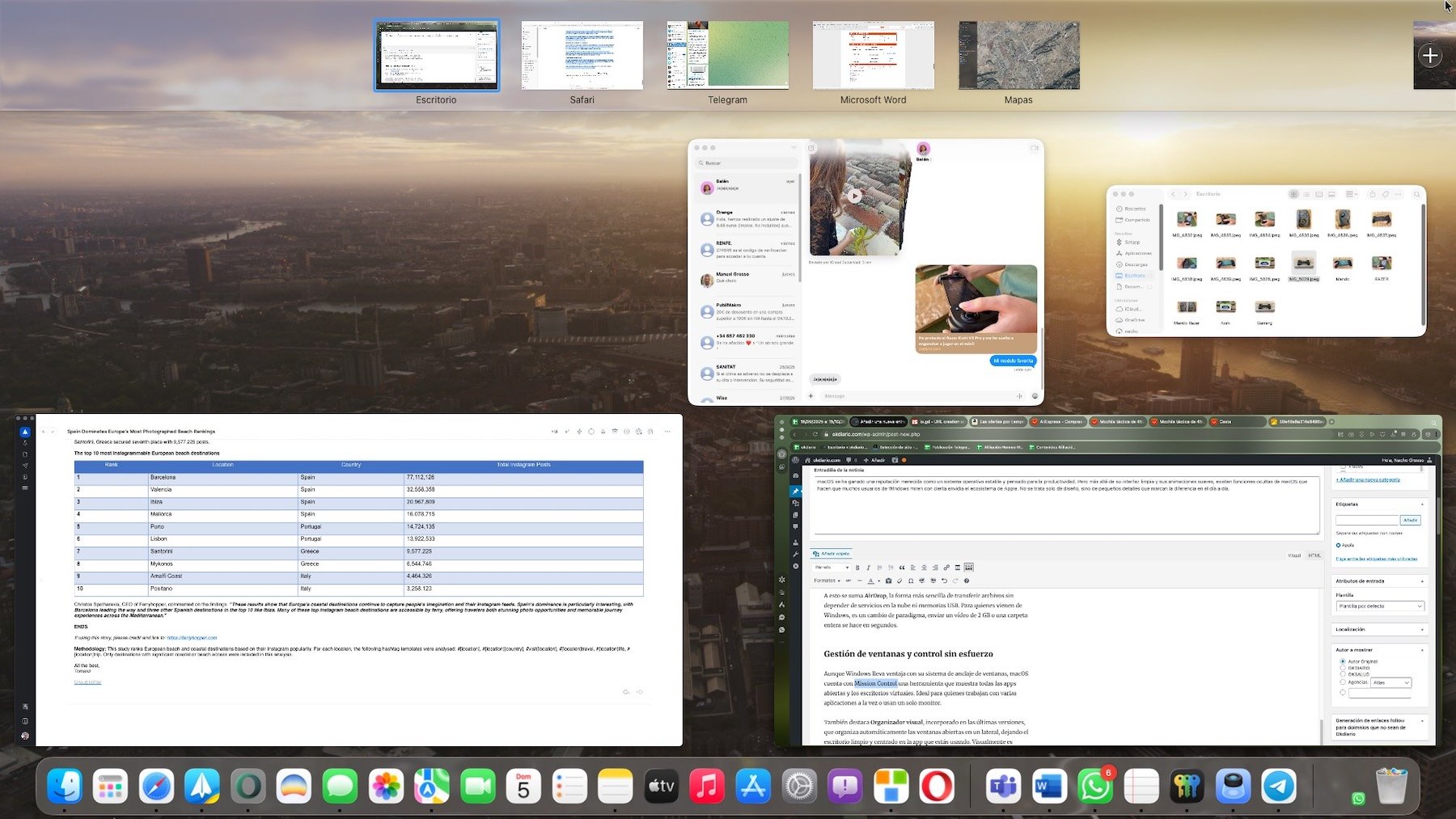The height and width of the screenshot is (819, 1456).
Task: Select the OKDIARIO author radio button
Action: click(x=1343, y=668)
